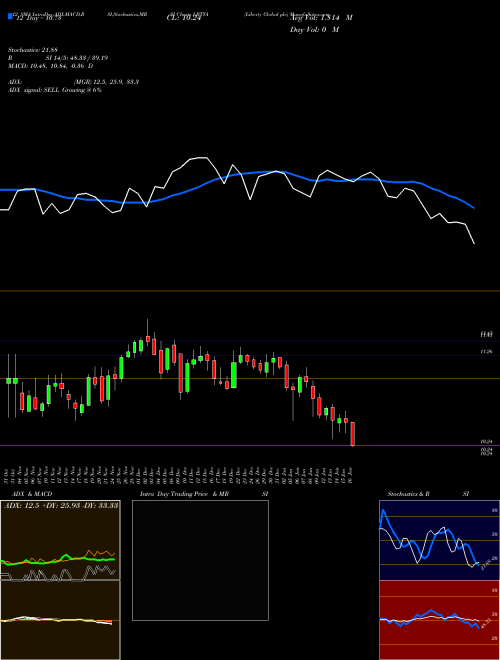
Task: Click the endpoint of the white price line
Action: coord(474,243)
